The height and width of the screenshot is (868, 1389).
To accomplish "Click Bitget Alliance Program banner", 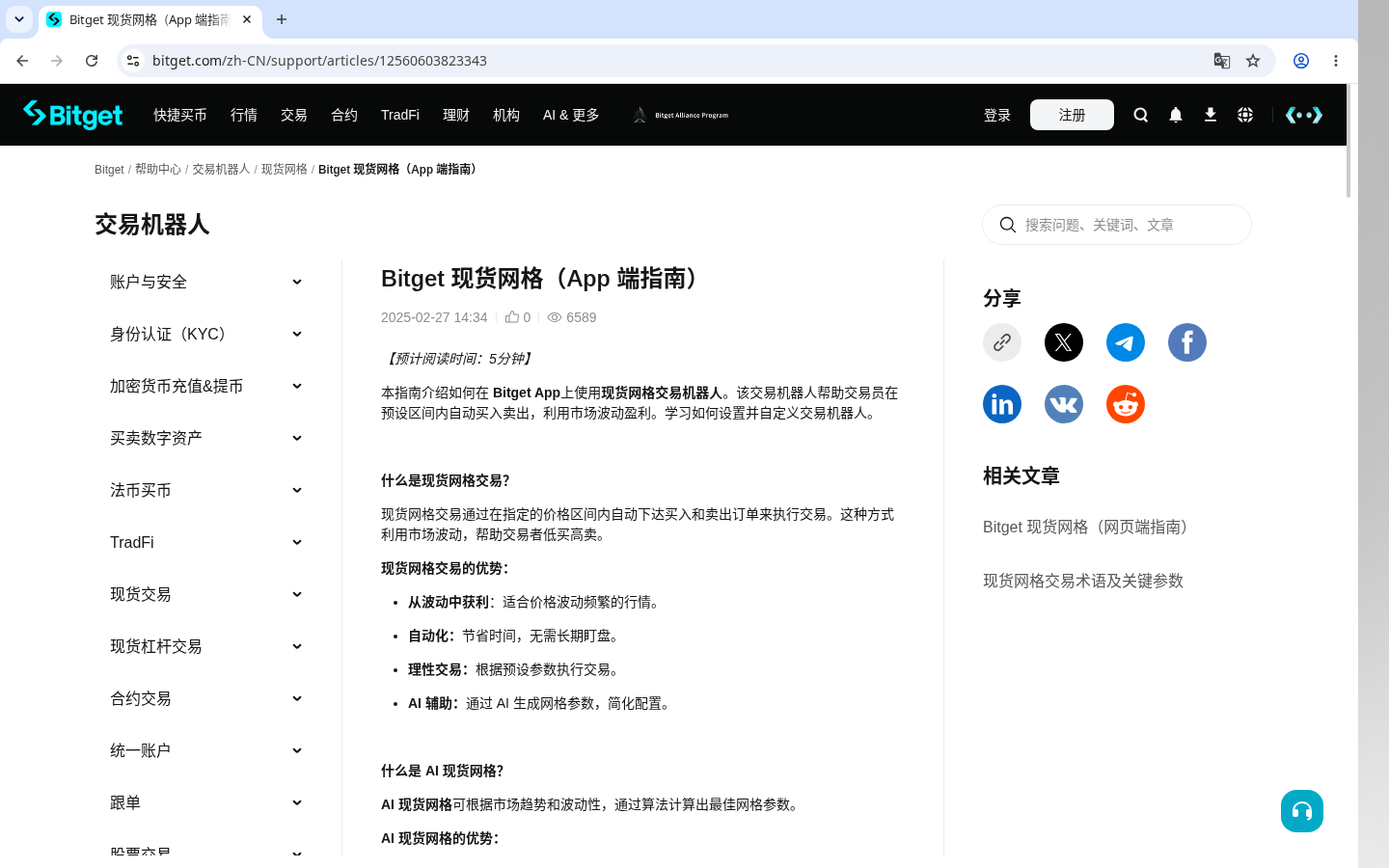I will (681, 115).
